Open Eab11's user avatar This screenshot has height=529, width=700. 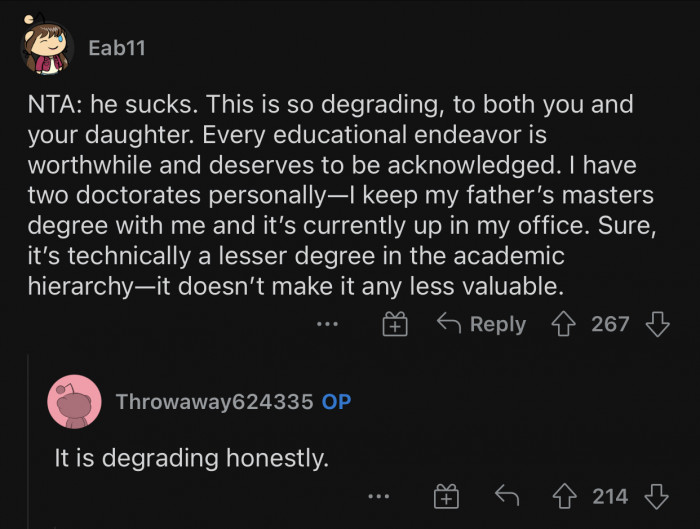click(x=47, y=48)
